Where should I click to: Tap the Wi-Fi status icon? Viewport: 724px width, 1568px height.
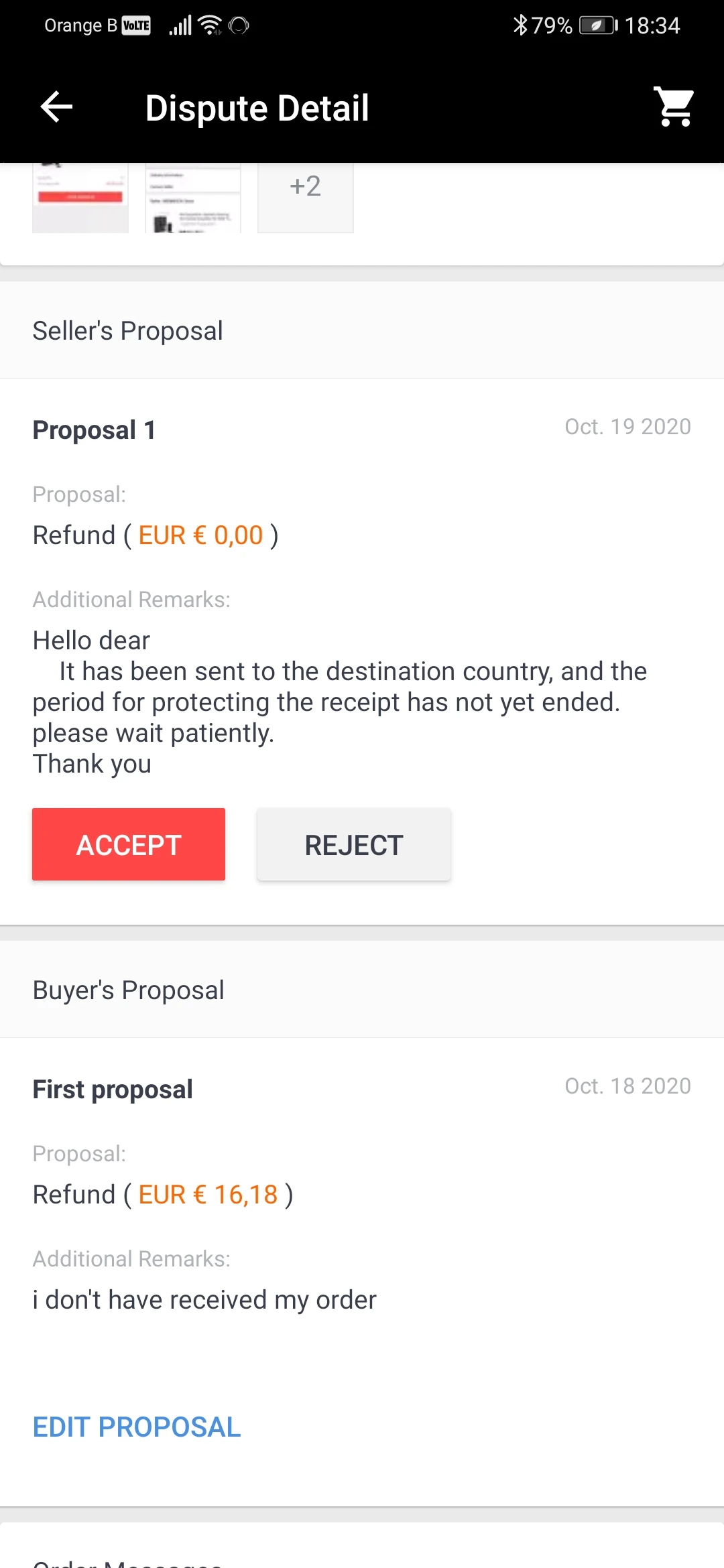tap(210, 25)
